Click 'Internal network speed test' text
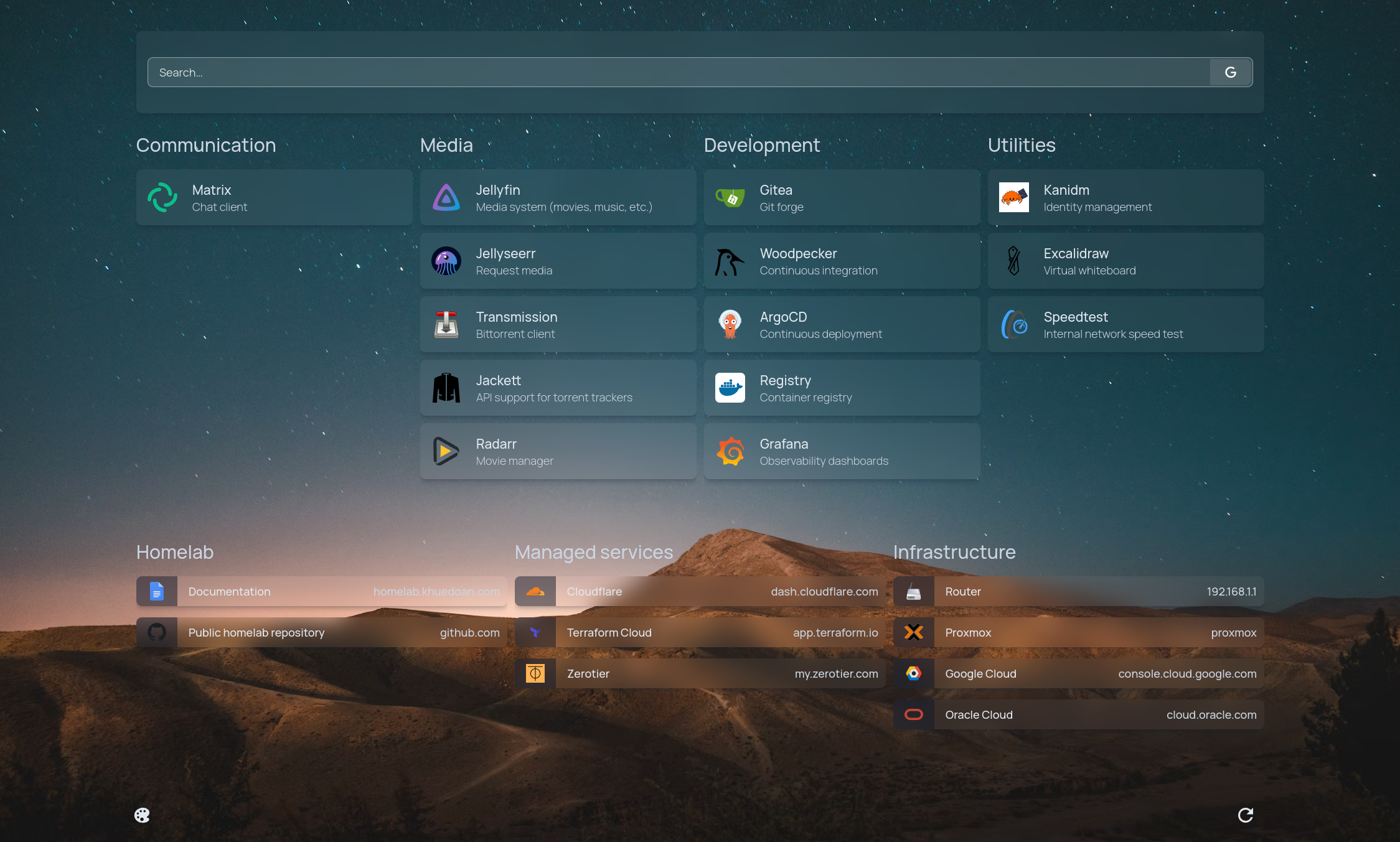1400x842 pixels. point(1113,334)
